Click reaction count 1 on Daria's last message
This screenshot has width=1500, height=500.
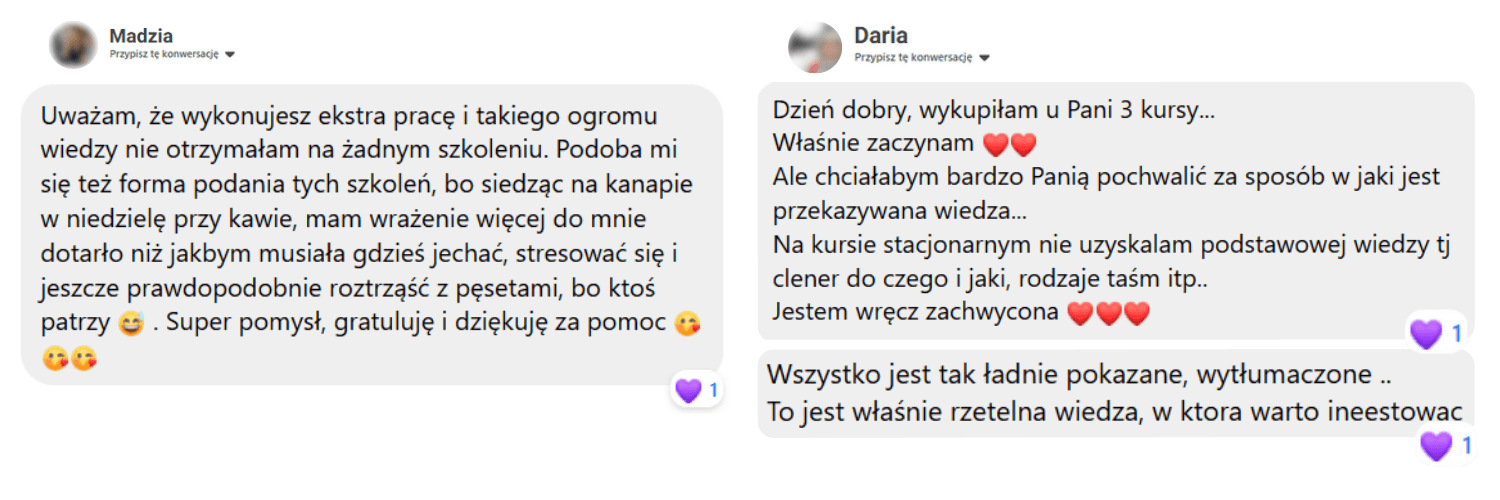tap(1467, 445)
